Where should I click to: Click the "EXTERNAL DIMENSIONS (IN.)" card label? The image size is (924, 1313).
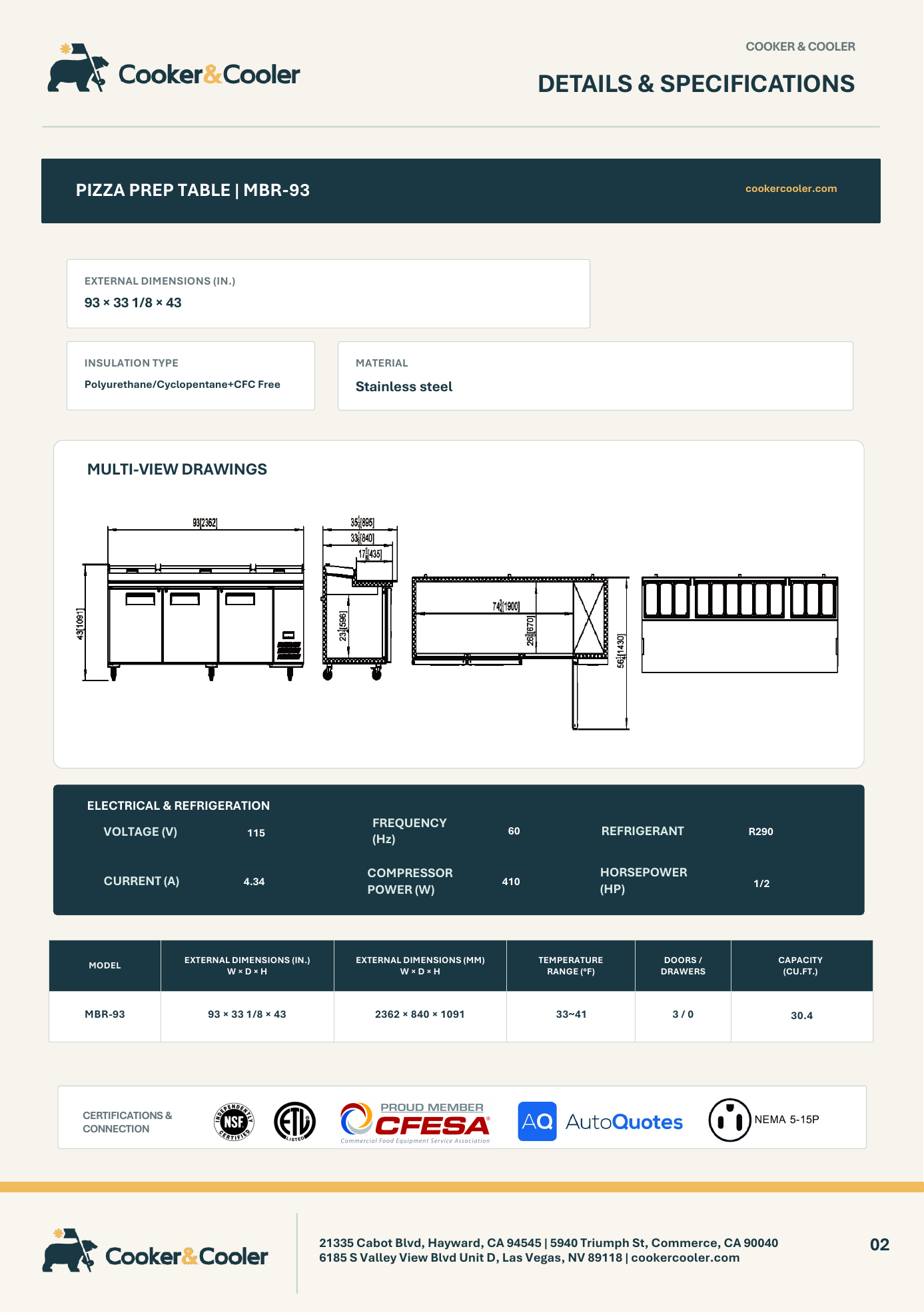point(160,281)
